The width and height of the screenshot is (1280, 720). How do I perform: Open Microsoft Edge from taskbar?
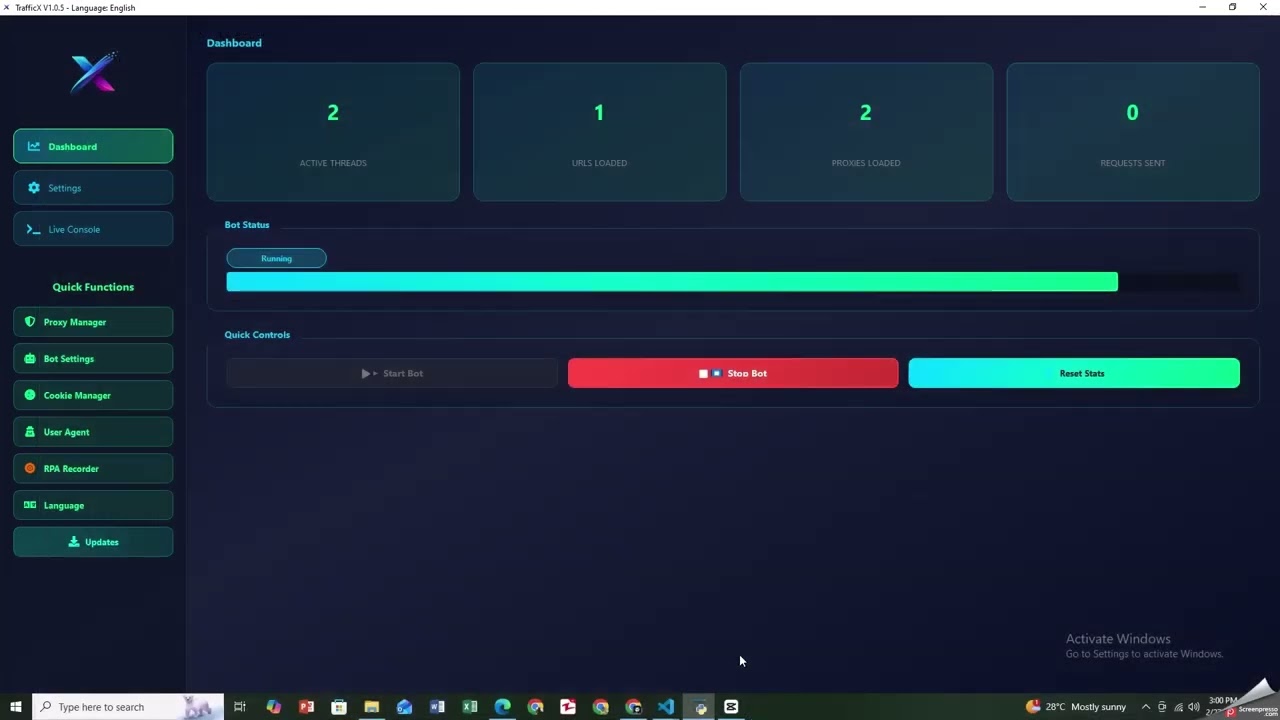click(x=503, y=707)
